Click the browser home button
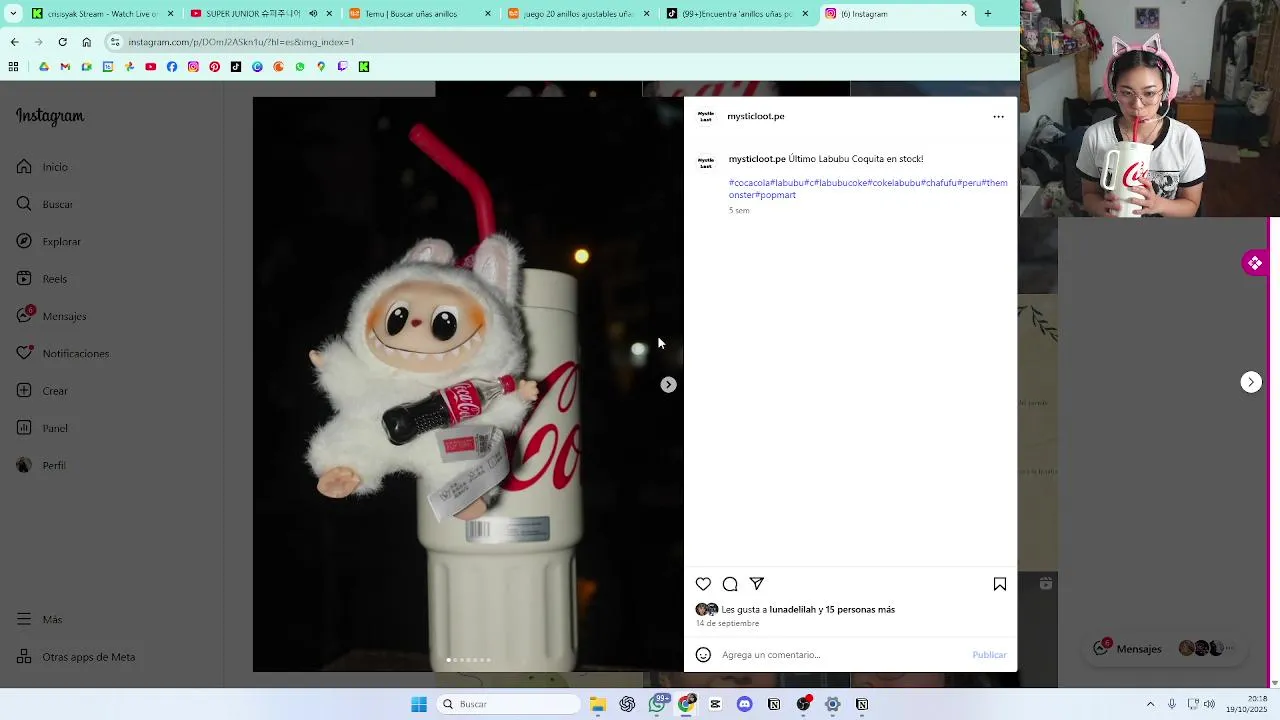1280x720 pixels. 86,42
